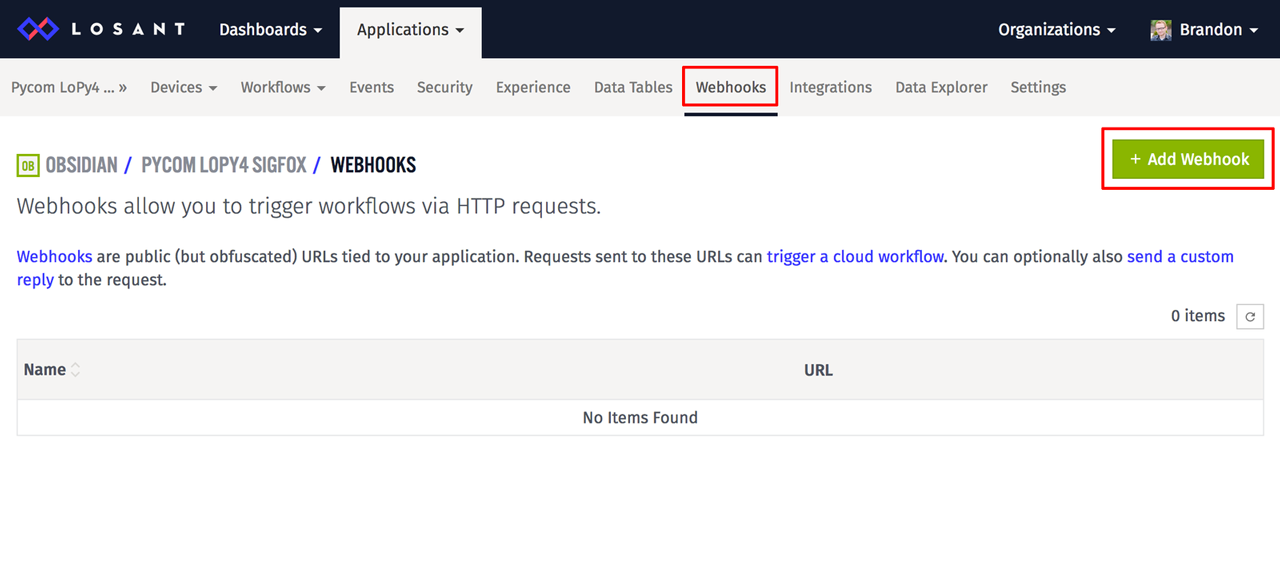Click the refresh icon next to 0 items

click(1250, 316)
